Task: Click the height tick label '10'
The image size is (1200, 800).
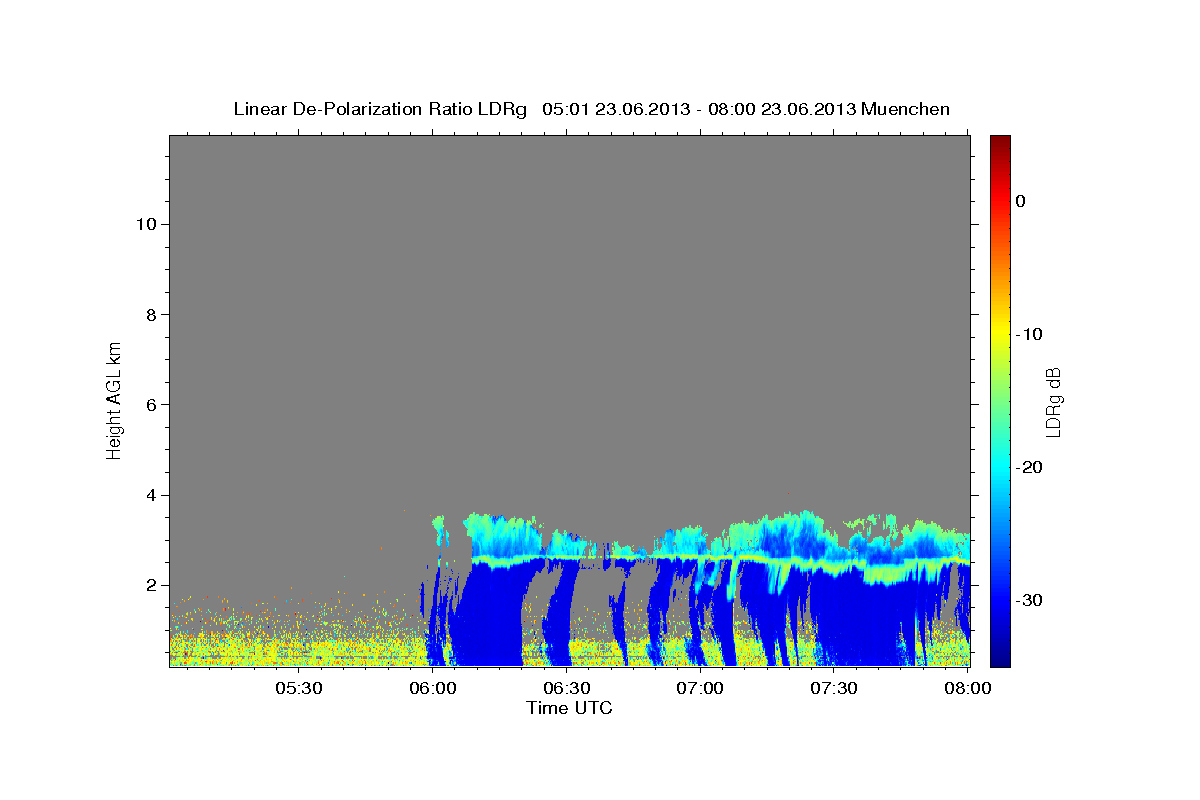Action: tap(146, 224)
